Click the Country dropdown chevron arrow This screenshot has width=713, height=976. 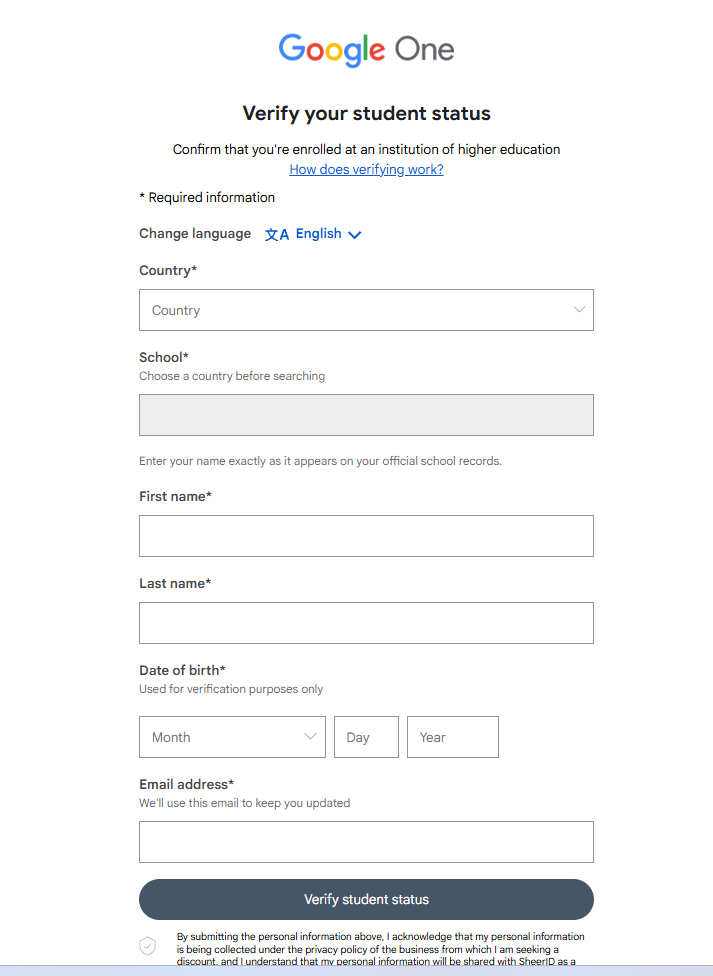pos(579,309)
